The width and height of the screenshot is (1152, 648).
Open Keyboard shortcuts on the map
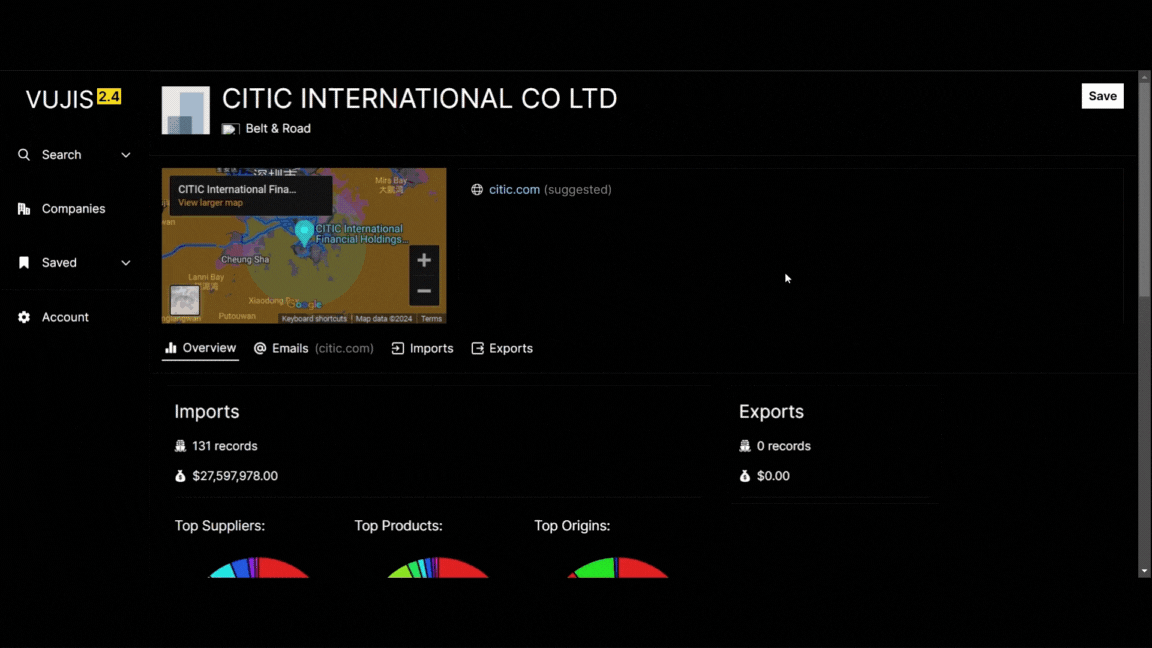314,319
